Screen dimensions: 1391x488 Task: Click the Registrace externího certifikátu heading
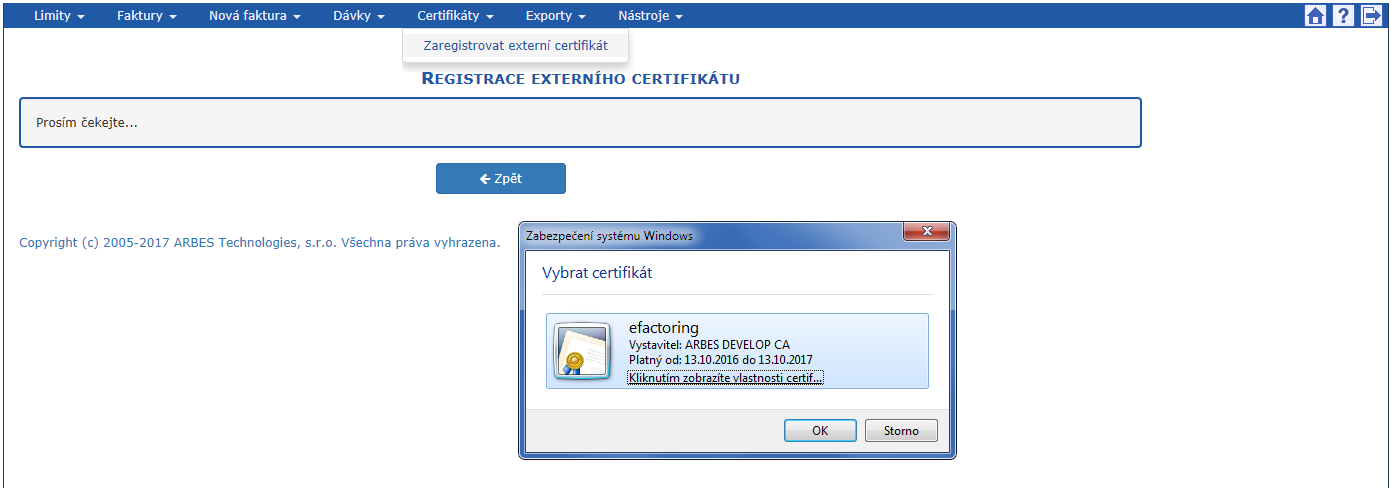[x=581, y=78]
